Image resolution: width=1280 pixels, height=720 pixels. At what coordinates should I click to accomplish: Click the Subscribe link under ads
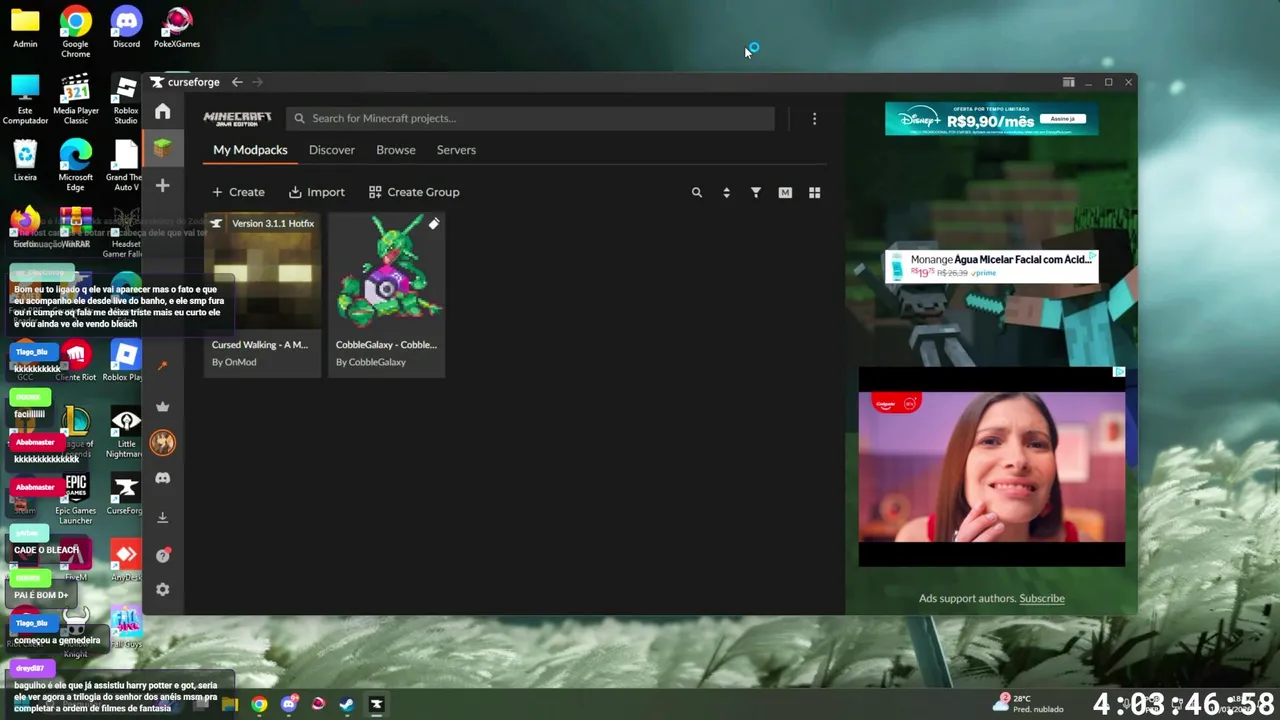pyautogui.click(x=1042, y=598)
